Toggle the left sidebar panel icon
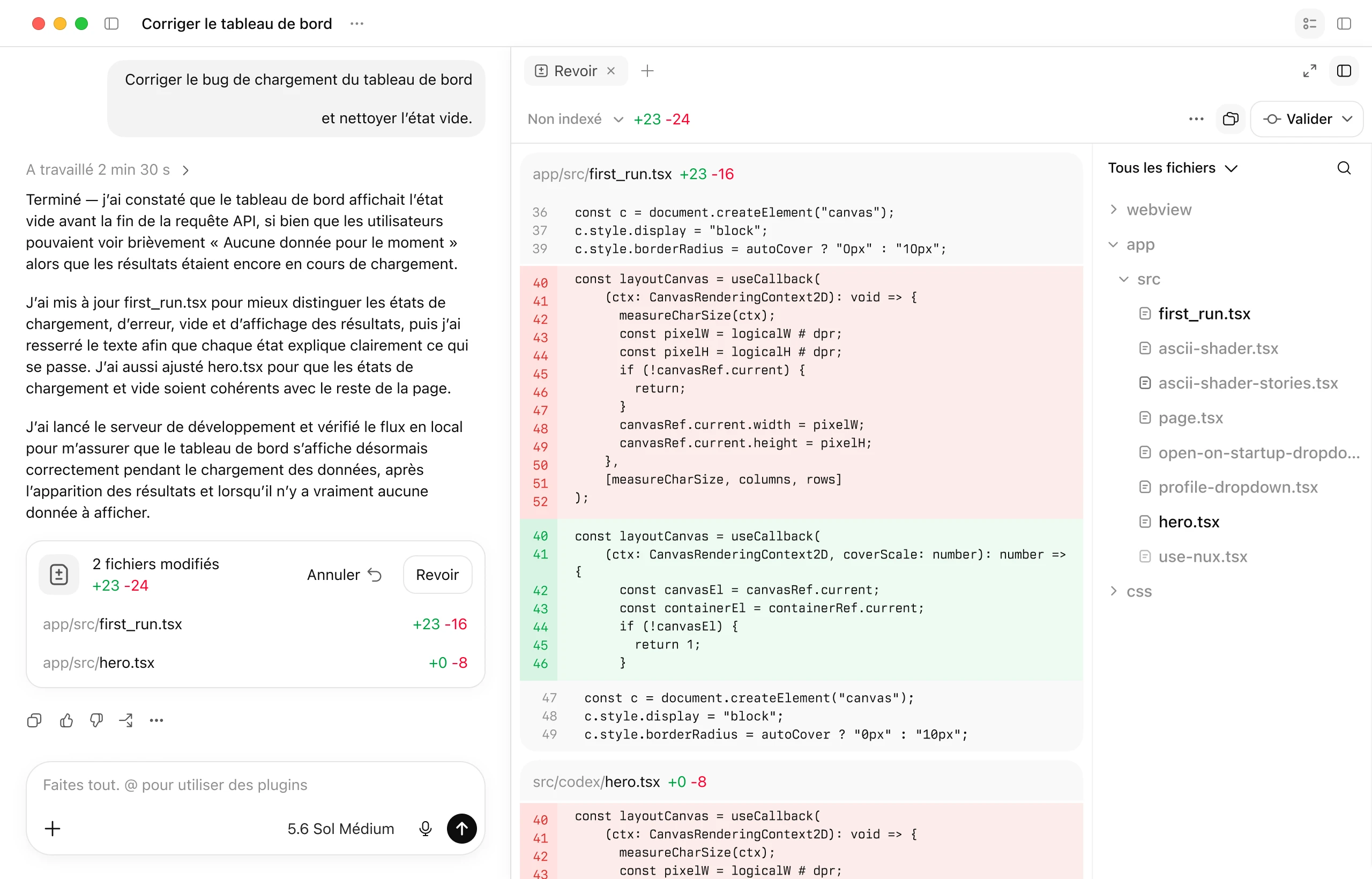Viewport: 1372px width, 879px height. point(111,24)
